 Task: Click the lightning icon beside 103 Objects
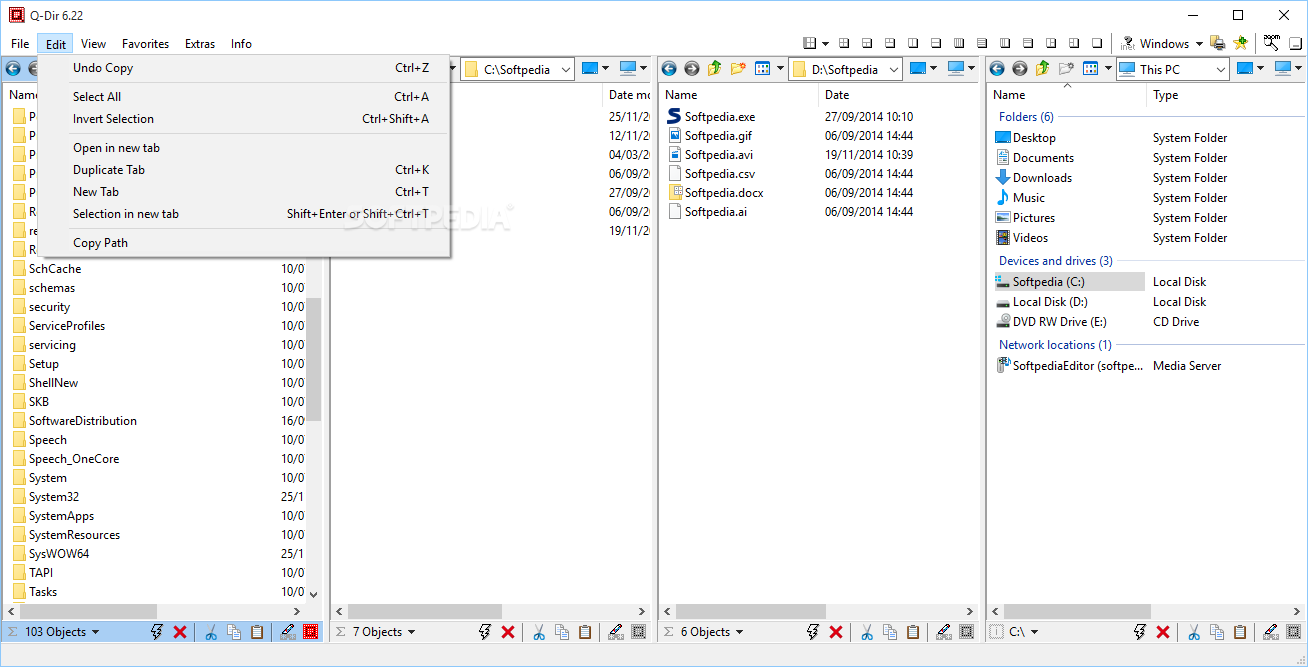click(x=156, y=632)
